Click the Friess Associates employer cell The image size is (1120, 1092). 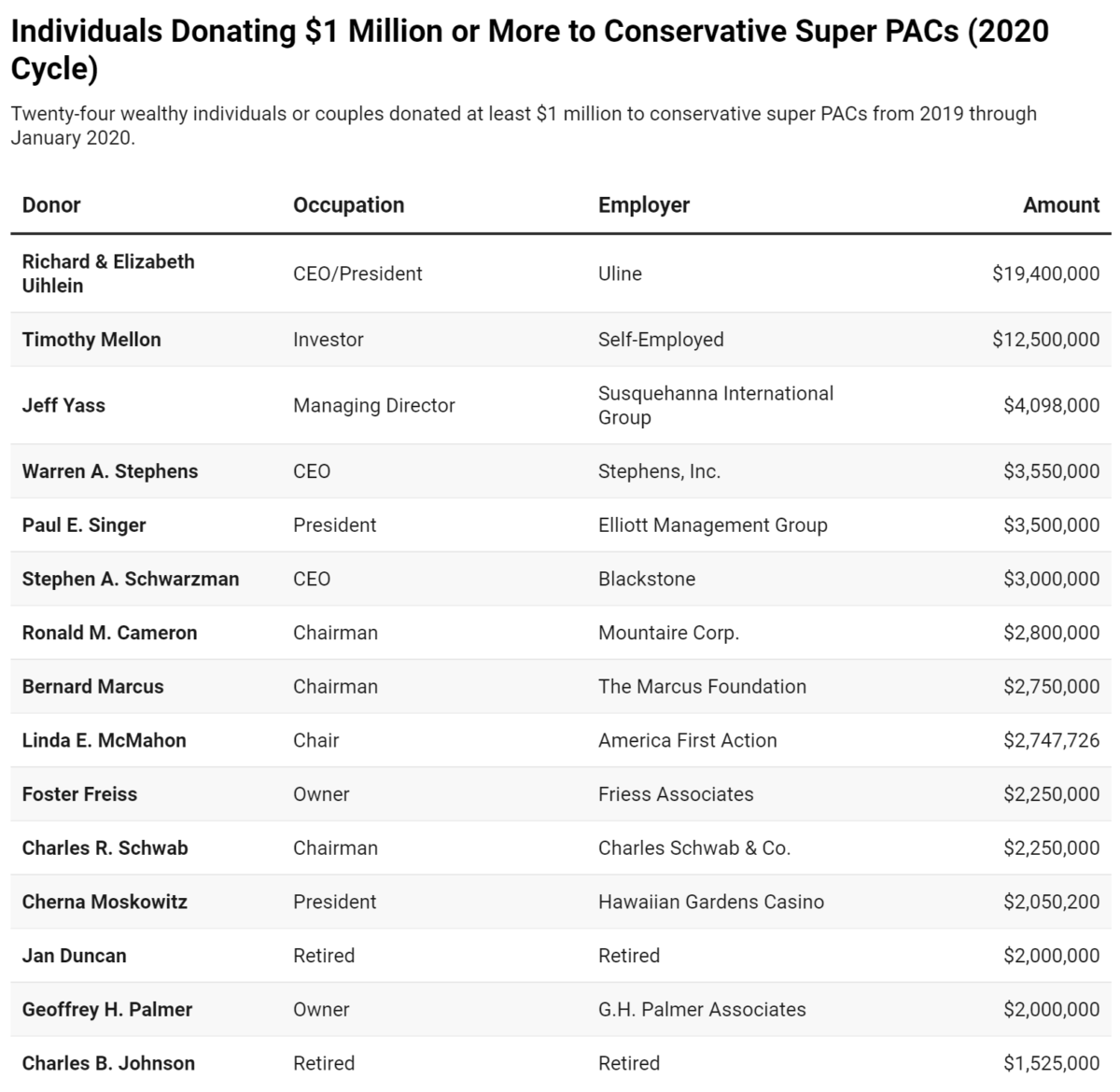coord(676,794)
